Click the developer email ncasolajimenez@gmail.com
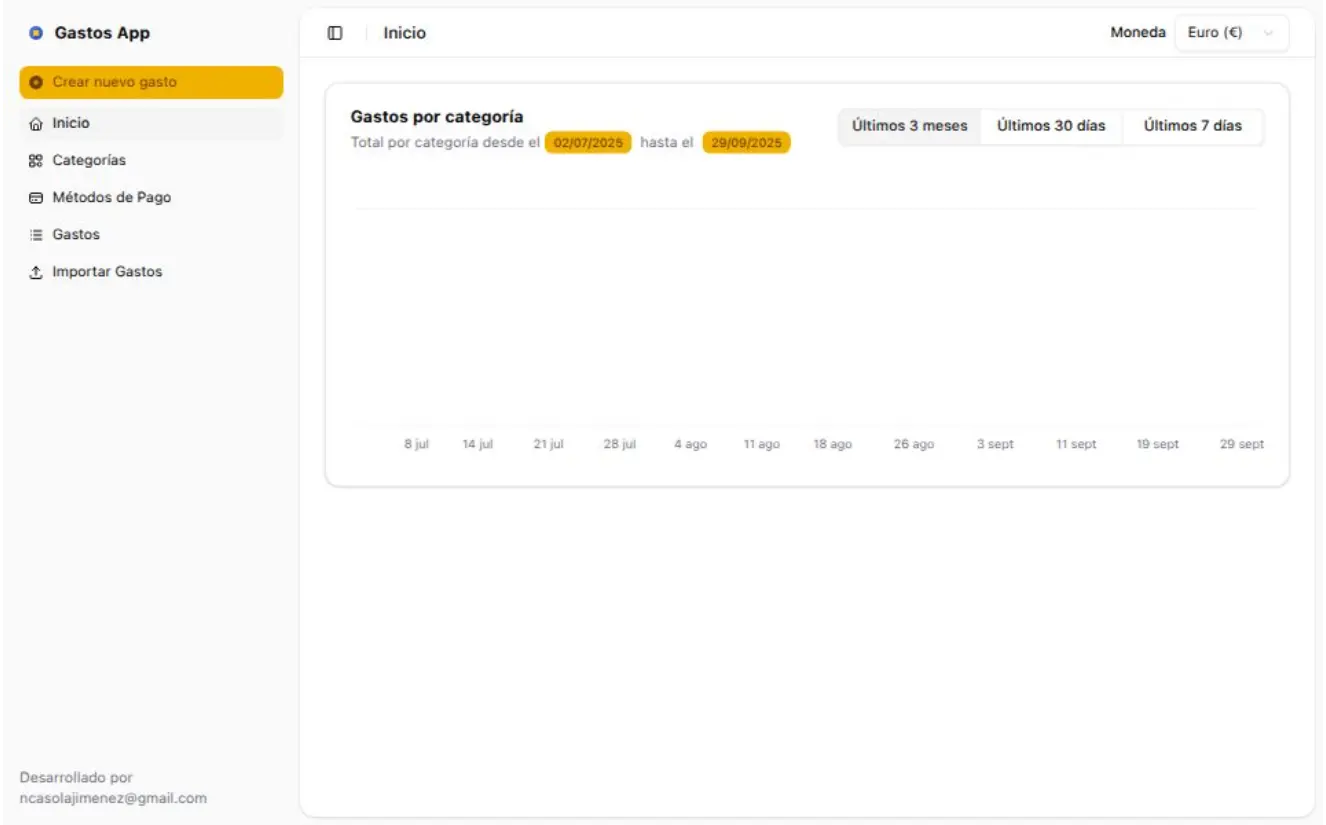This screenshot has height=825, width=1326. pos(113,798)
